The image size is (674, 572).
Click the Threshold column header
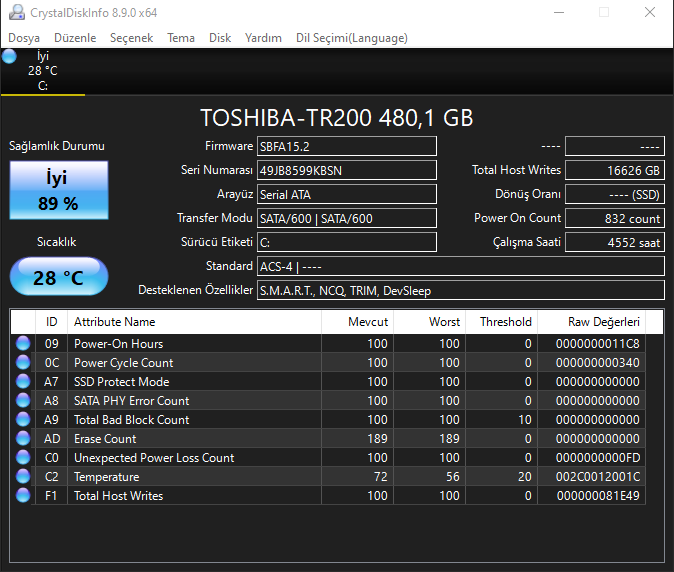click(501, 322)
